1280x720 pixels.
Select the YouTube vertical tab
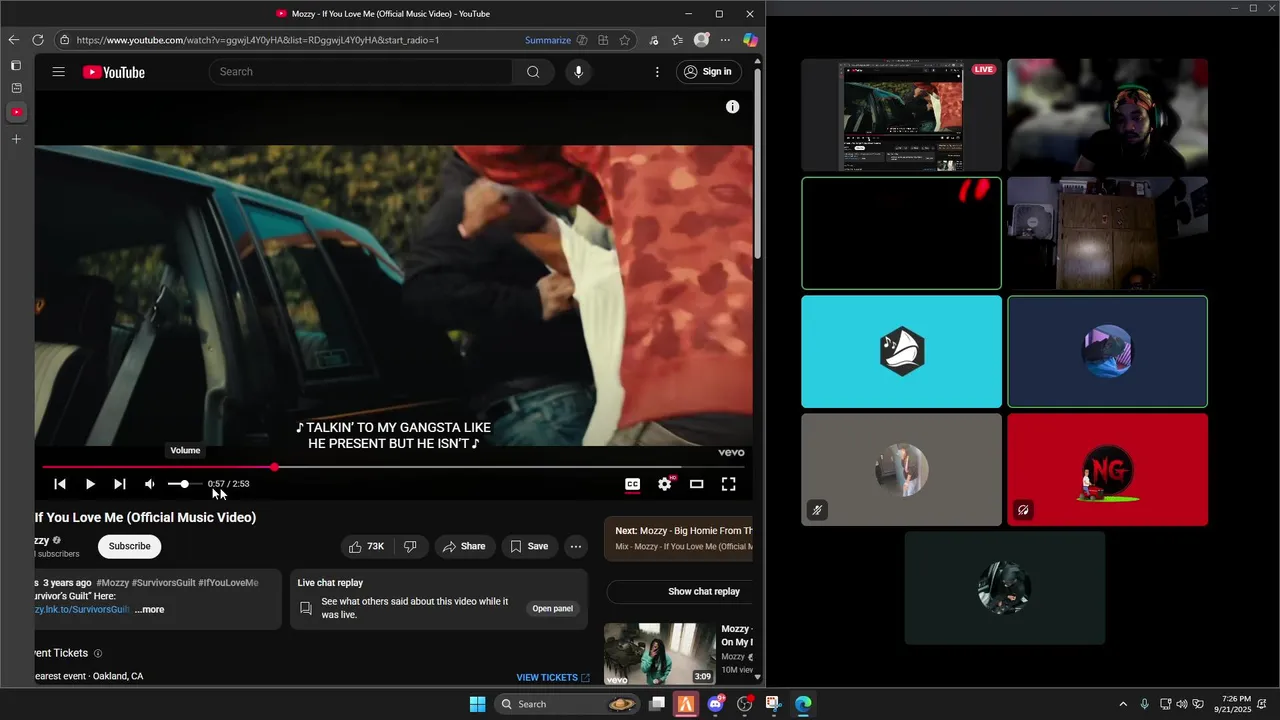pos(16,112)
